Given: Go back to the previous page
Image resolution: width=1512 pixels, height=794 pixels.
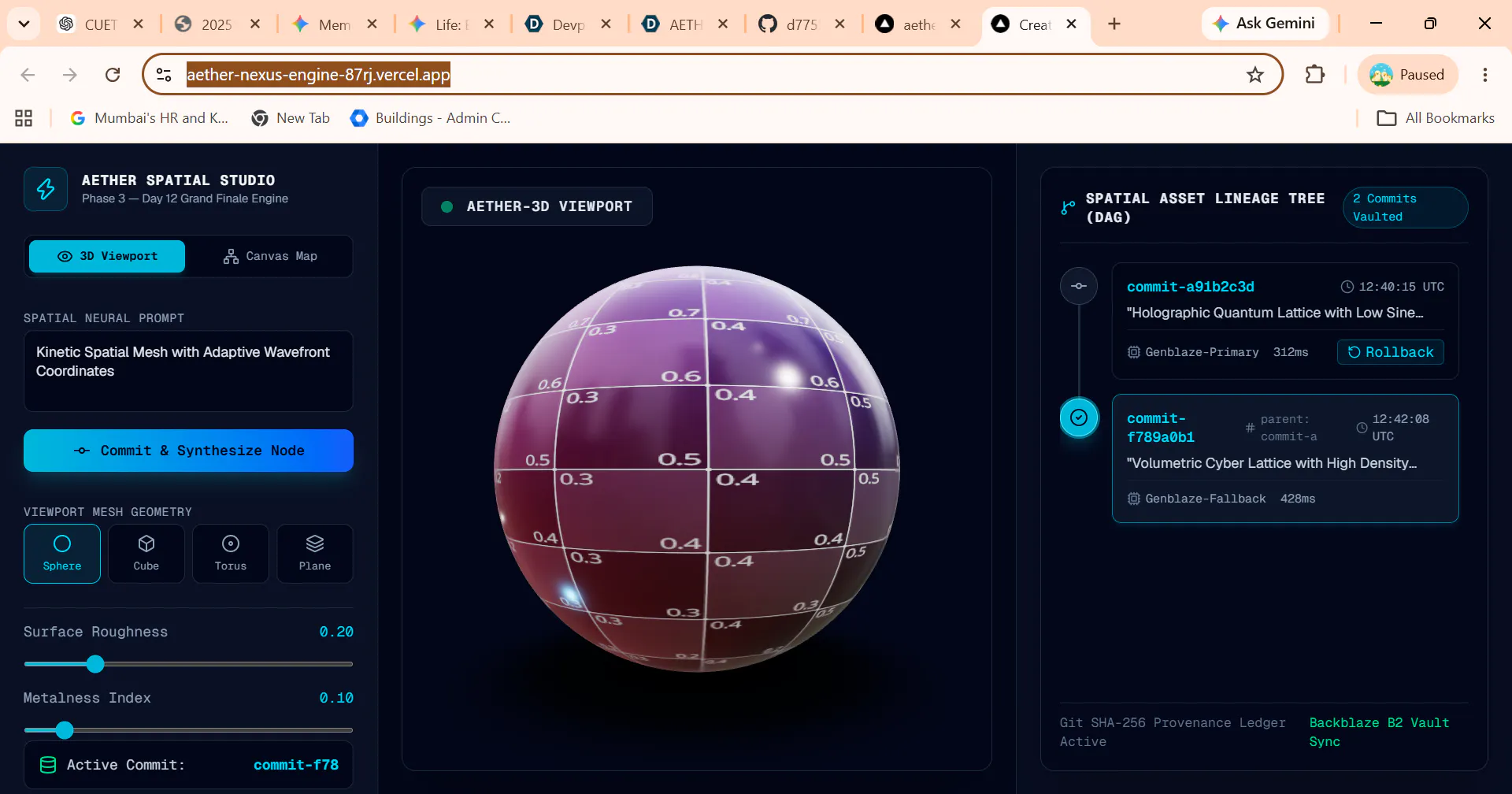Looking at the screenshot, I should click(x=28, y=75).
